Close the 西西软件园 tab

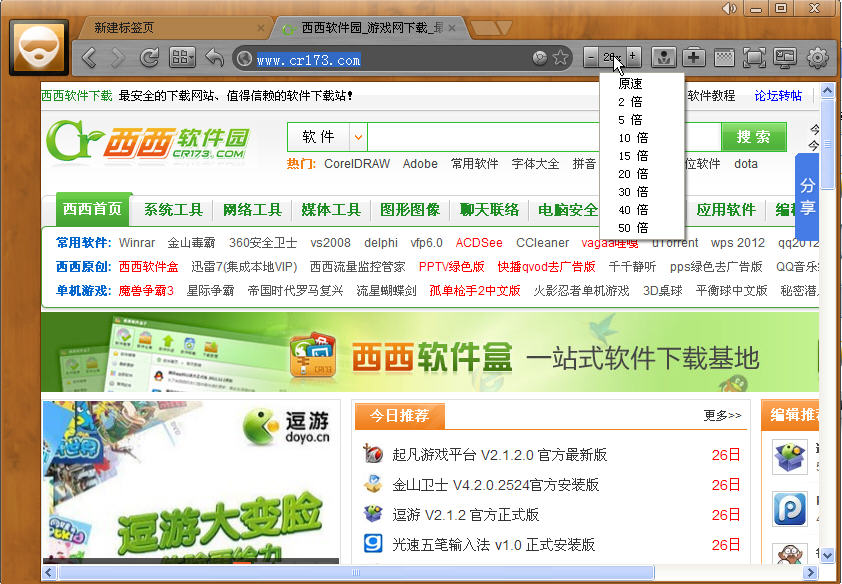tap(452, 28)
